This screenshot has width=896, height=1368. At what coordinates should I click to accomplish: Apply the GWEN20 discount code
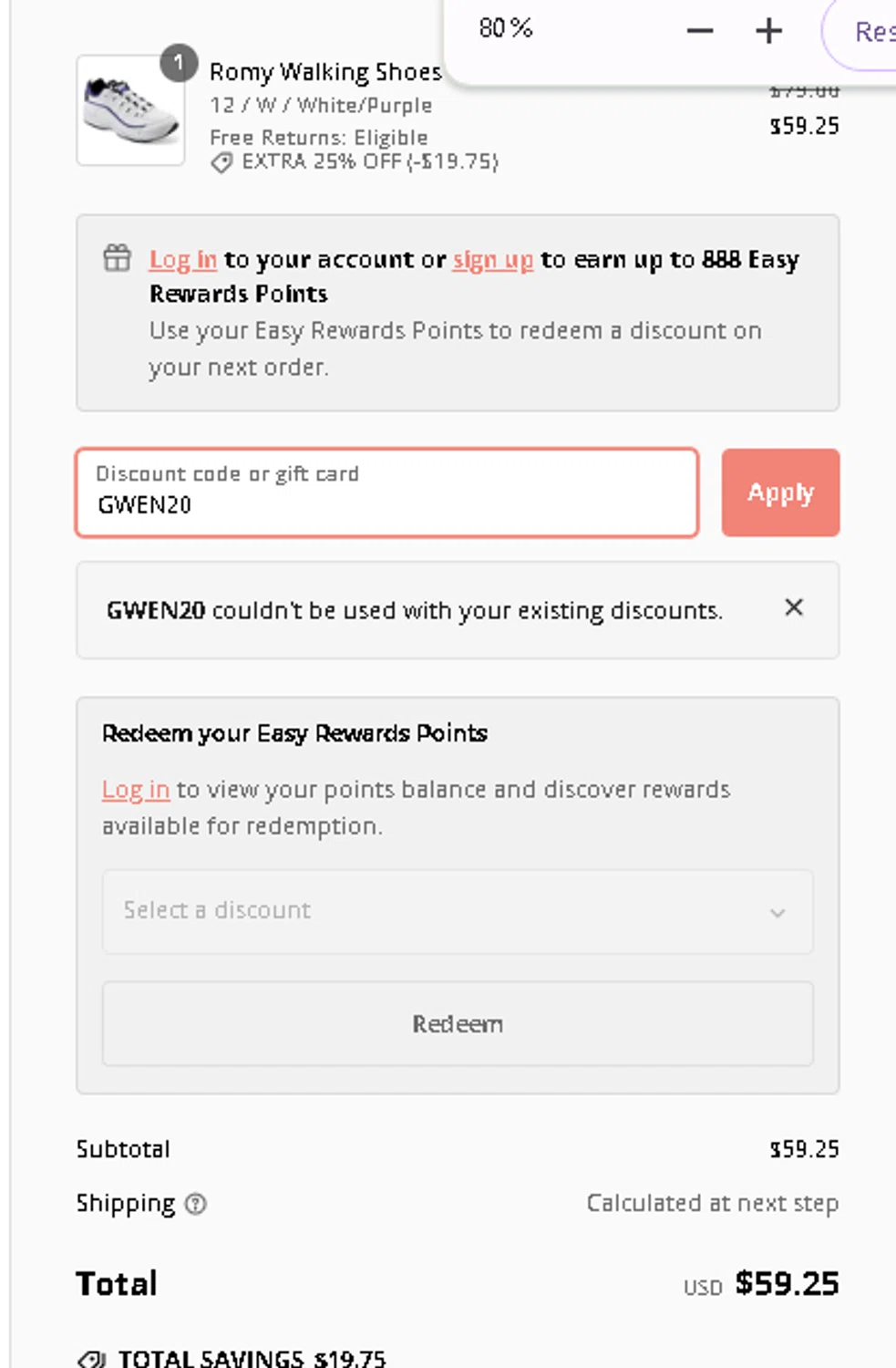point(780,492)
